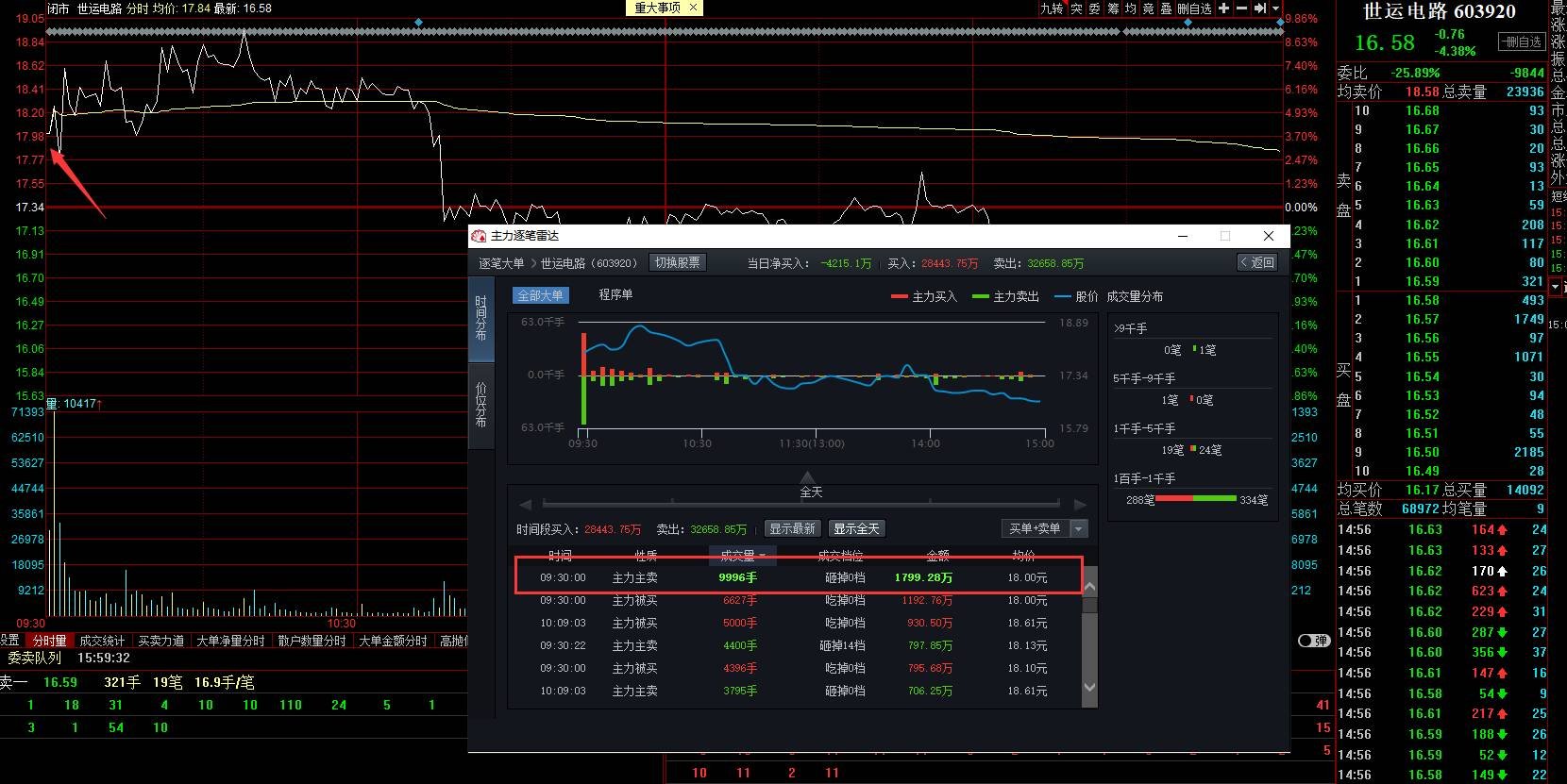1567x784 pixels.
Task: Toggle the 主力卖出 legend item
Action: (x=1005, y=296)
